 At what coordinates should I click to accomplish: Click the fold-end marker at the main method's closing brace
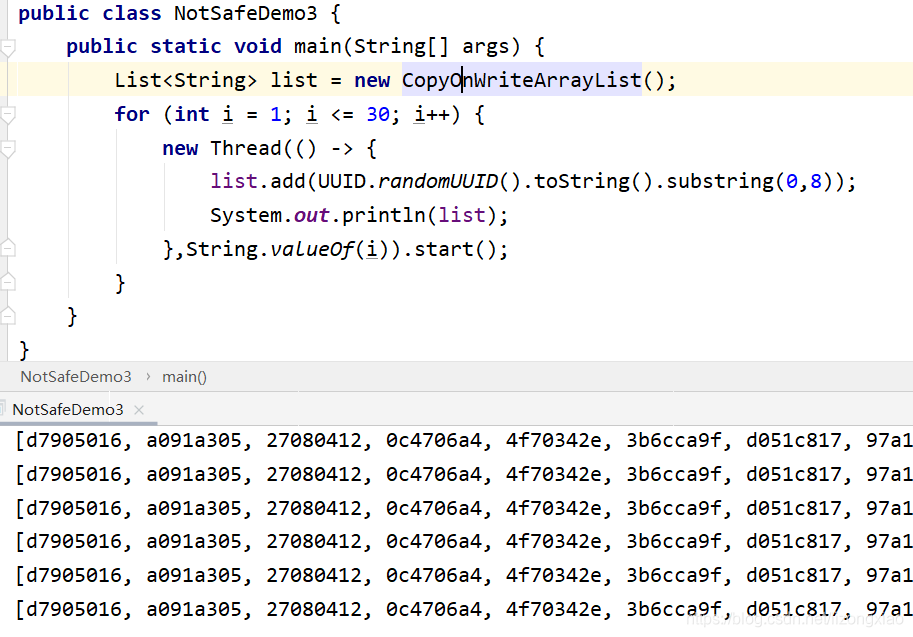coord(7,316)
